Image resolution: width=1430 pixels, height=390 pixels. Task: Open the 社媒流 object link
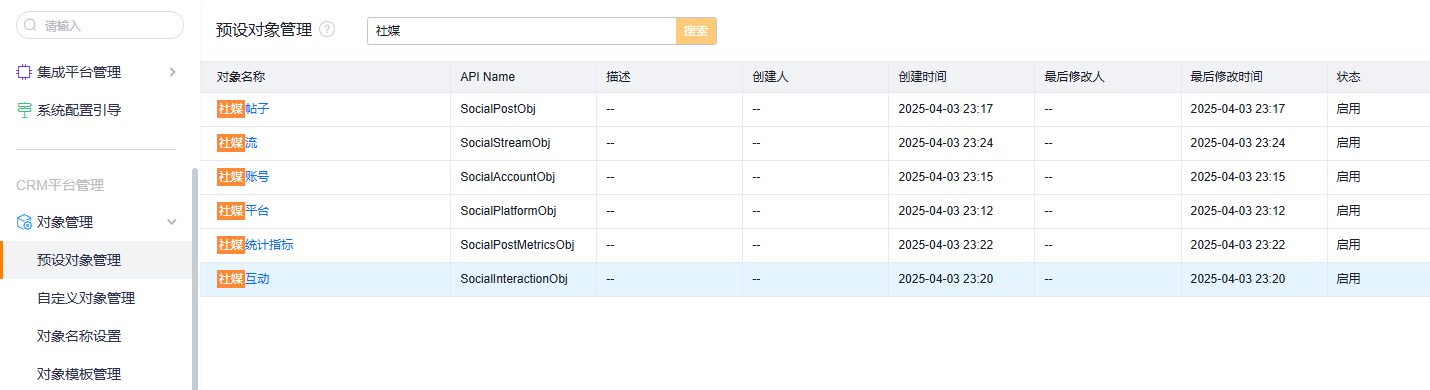(237, 143)
